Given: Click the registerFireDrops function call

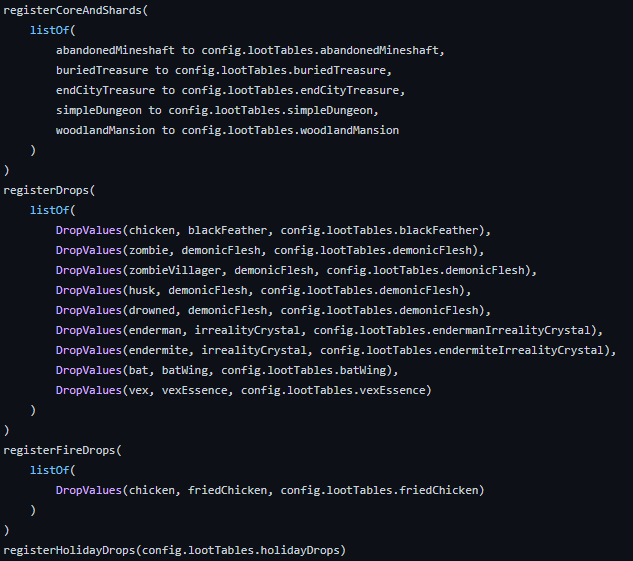Looking at the screenshot, I should (x=62, y=450).
